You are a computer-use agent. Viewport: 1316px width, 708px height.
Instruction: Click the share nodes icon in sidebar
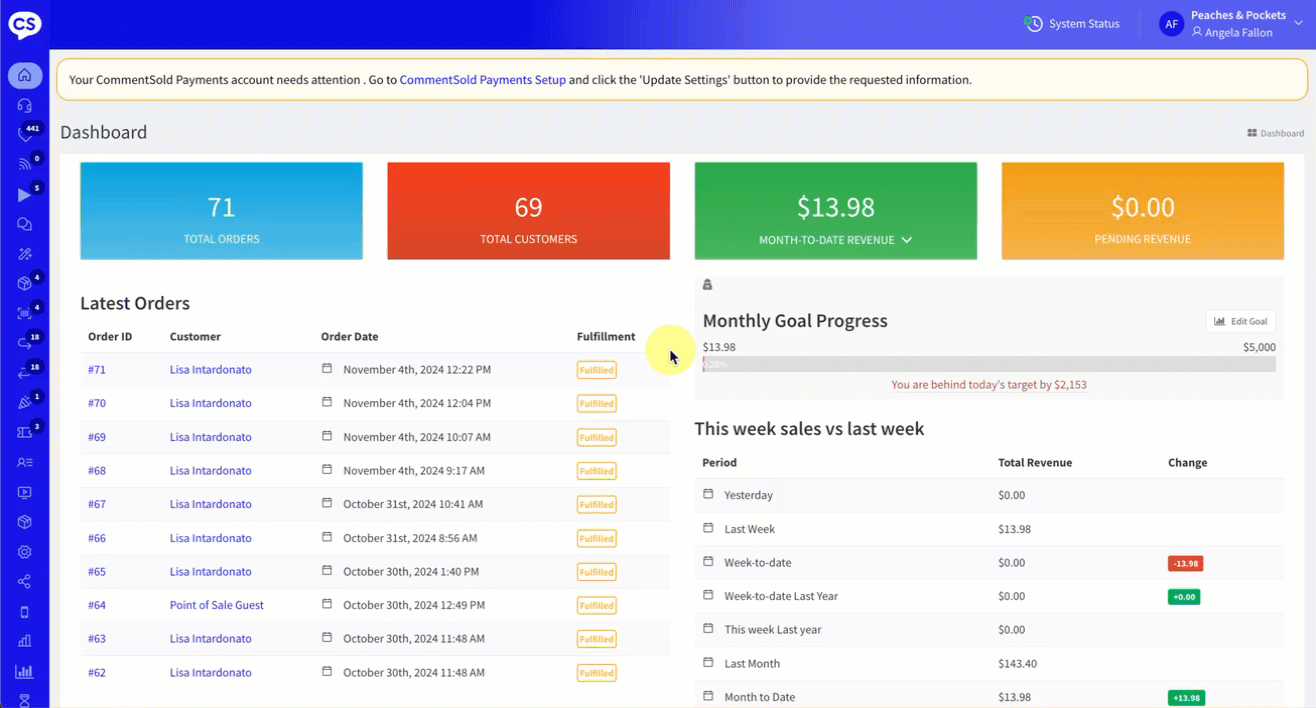[25, 582]
